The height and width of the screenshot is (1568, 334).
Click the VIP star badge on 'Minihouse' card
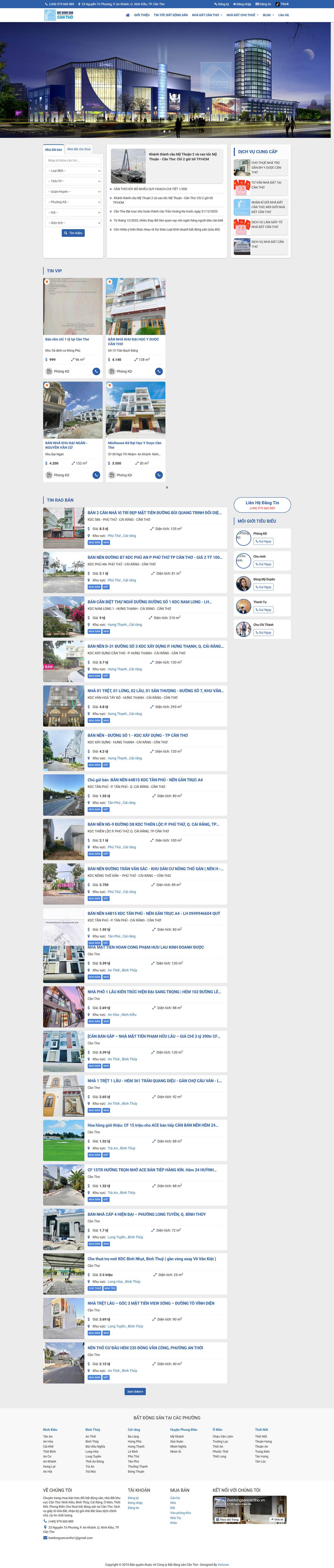coord(110,385)
